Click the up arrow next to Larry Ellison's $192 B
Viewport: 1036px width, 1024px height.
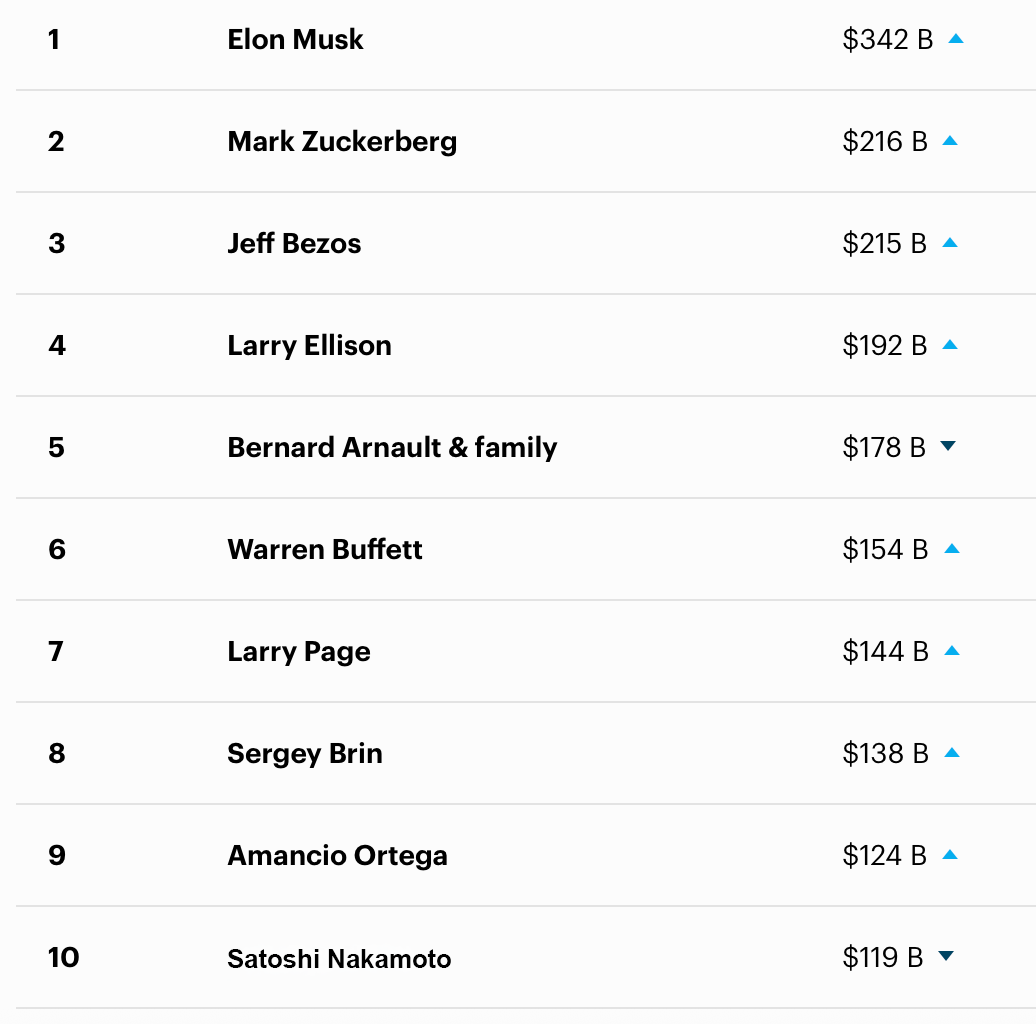950,345
